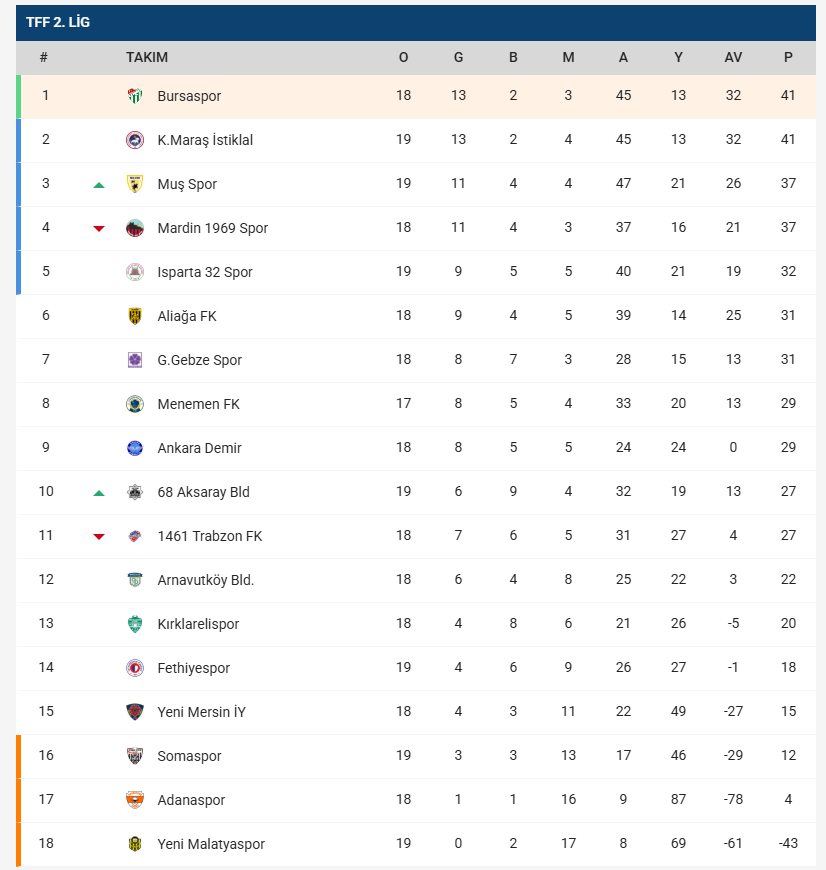Click the red down arrow beside 1461 Trabzon FK
The height and width of the screenshot is (870, 826).
(99, 537)
